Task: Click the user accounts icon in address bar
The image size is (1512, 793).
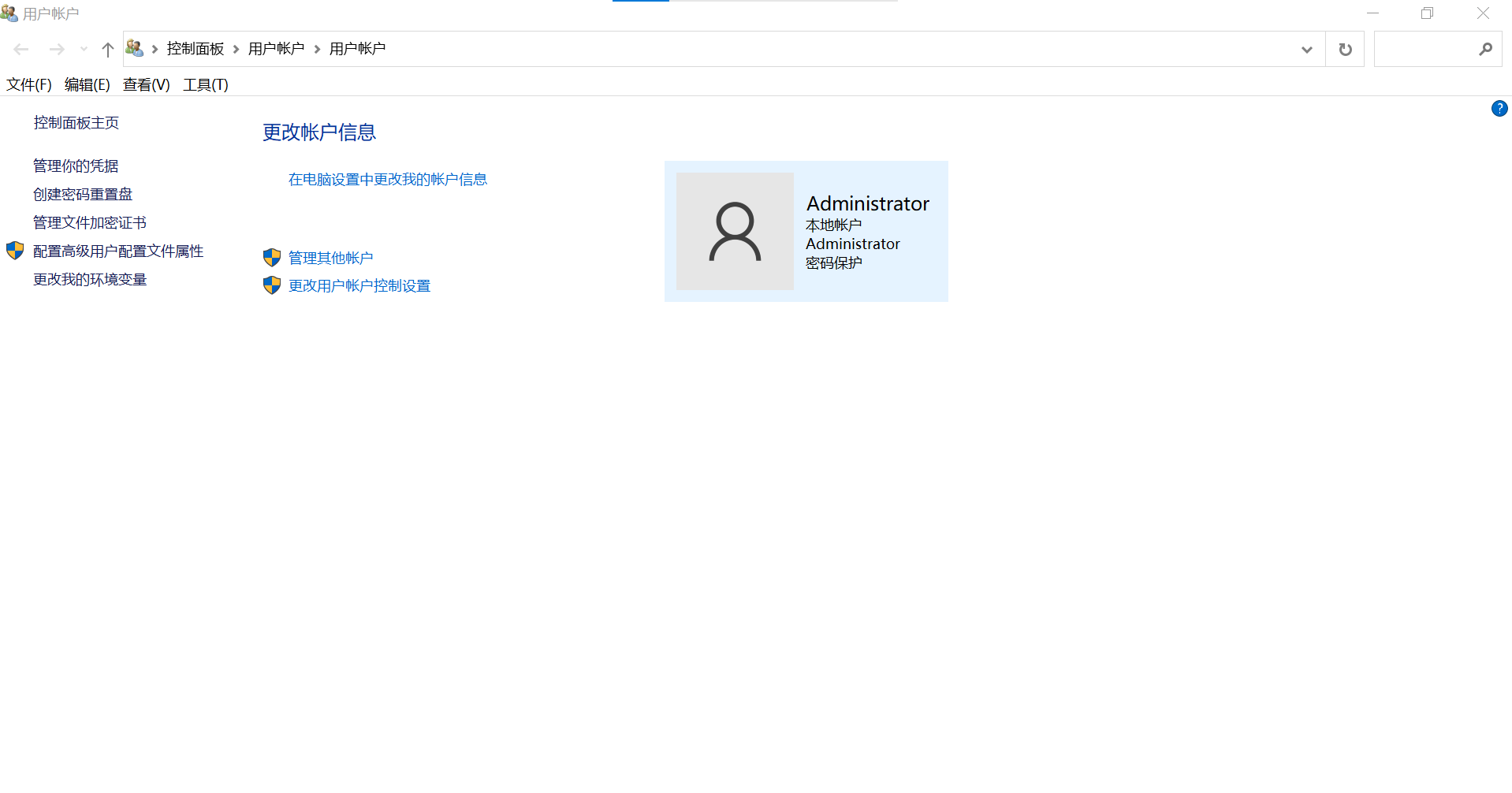Action: [x=135, y=49]
